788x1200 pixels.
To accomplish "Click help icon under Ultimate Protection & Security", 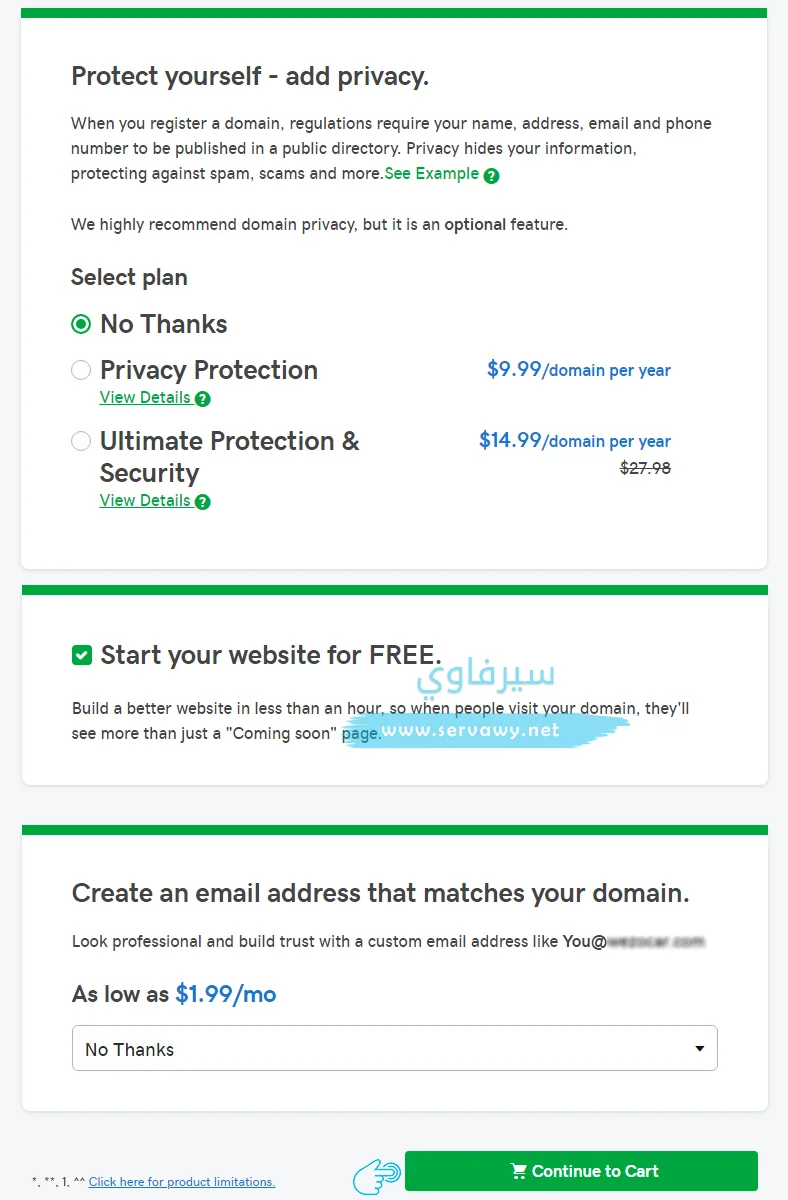I will (x=203, y=502).
